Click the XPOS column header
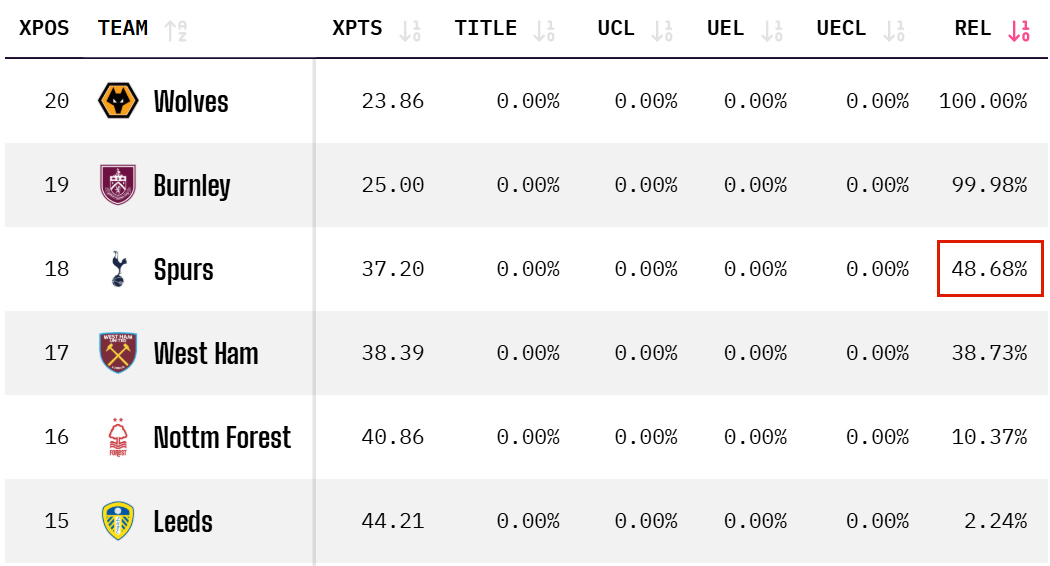The image size is (1050, 566). click(44, 28)
